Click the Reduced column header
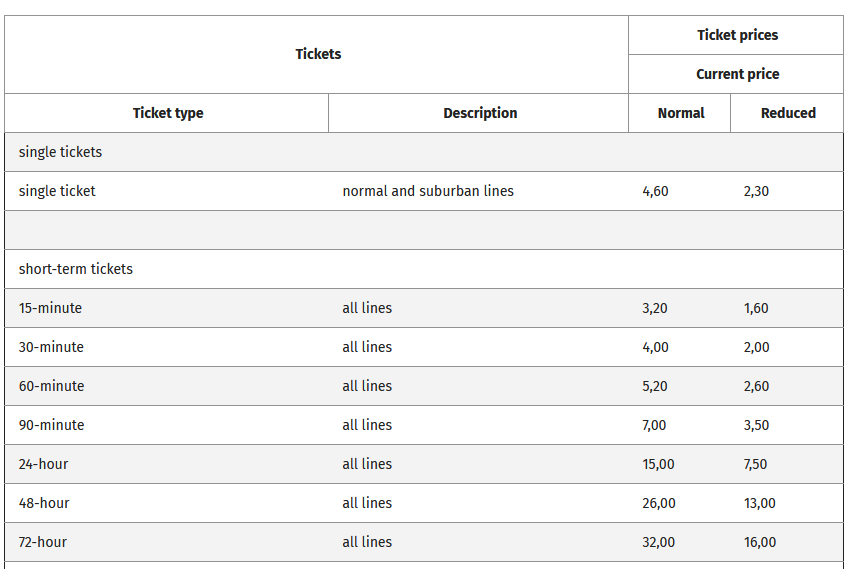 click(788, 113)
